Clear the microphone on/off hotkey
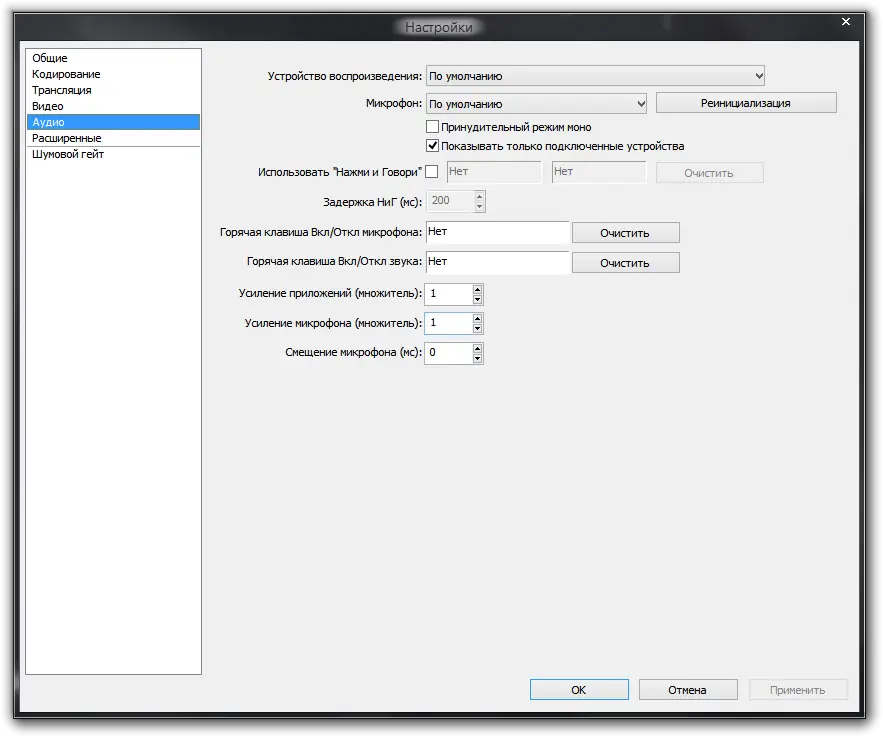The width and height of the screenshot is (883, 738). [x=625, y=233]
